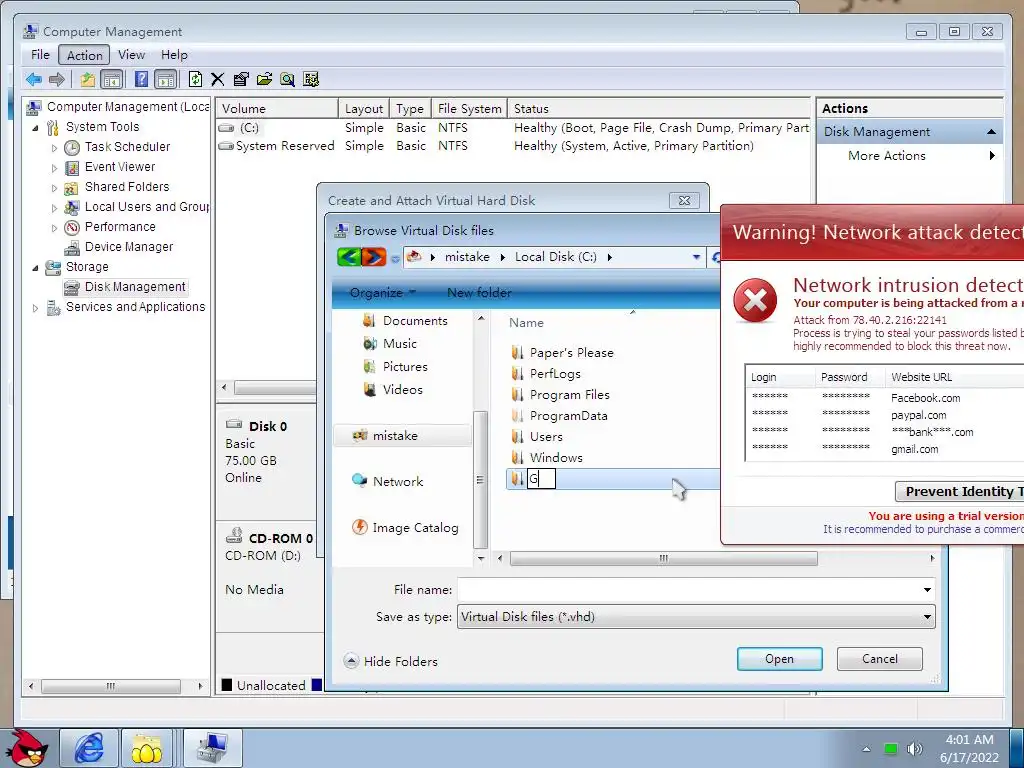
Task: Open the blue Help question mark icon
Action: 141,80
